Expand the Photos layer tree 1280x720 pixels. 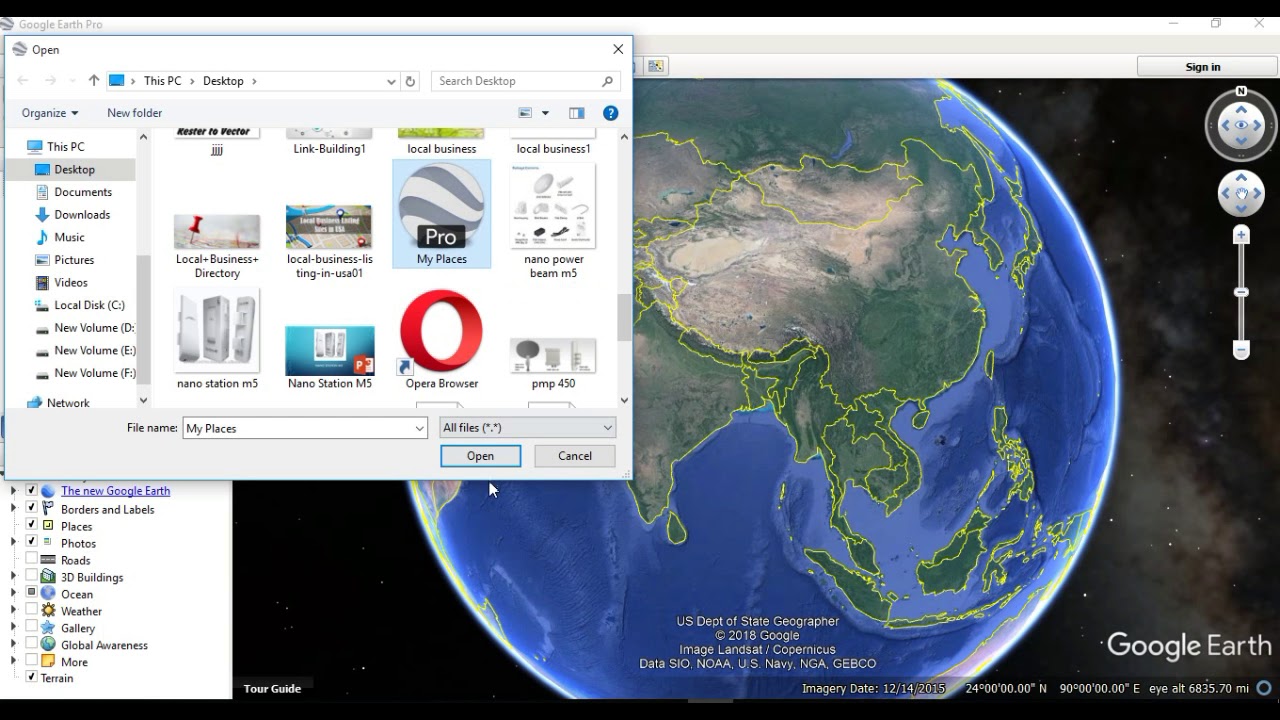[14, 542]
